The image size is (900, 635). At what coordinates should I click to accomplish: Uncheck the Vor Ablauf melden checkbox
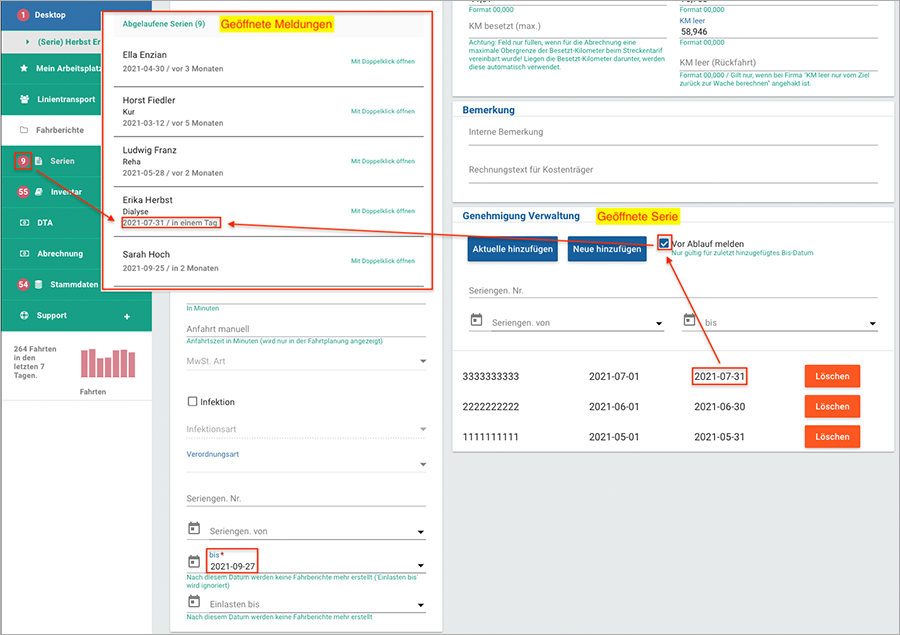pos(664,243)
